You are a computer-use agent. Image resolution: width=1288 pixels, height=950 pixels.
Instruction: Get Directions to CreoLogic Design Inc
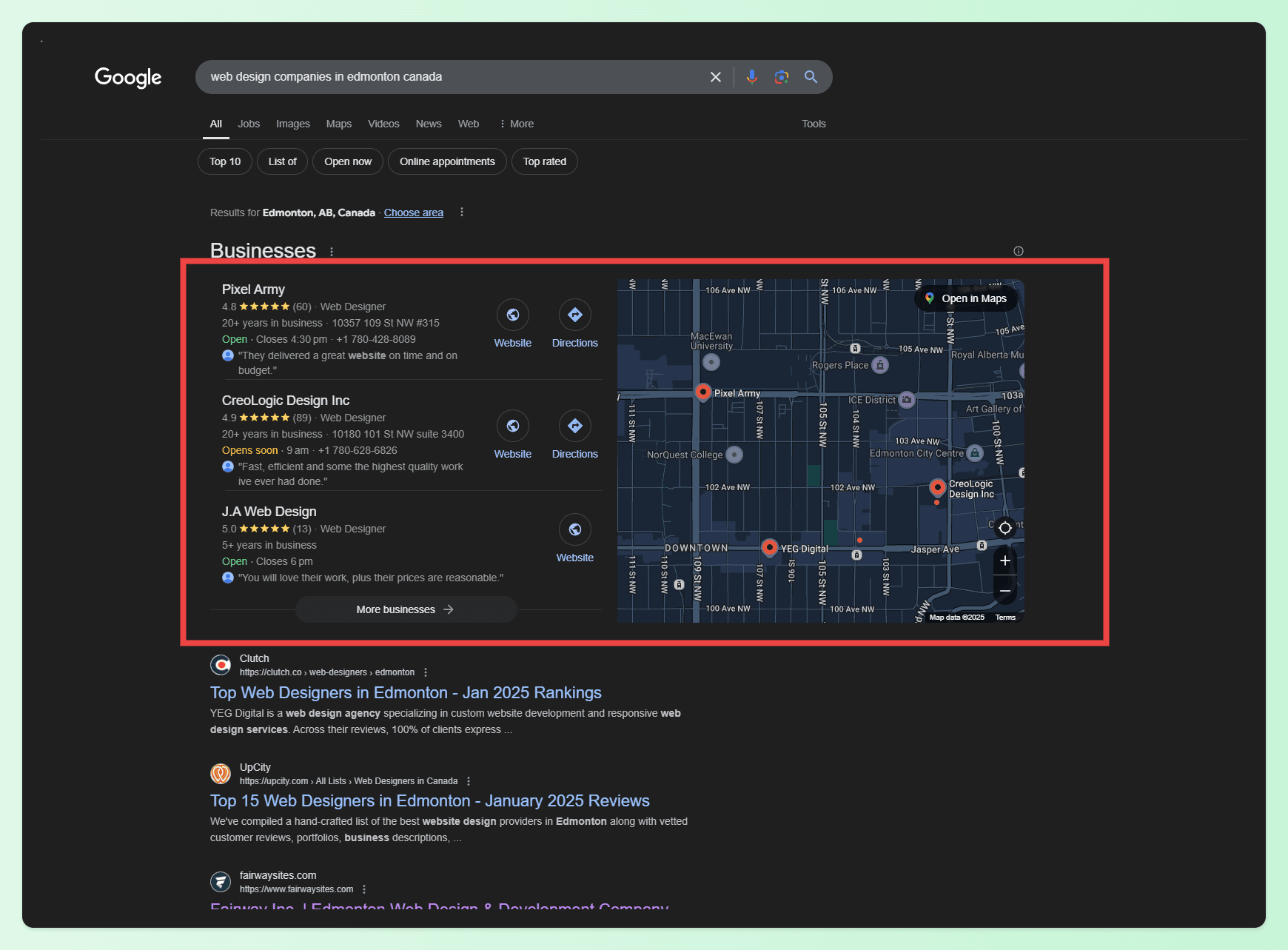click(x=575, y=426)
